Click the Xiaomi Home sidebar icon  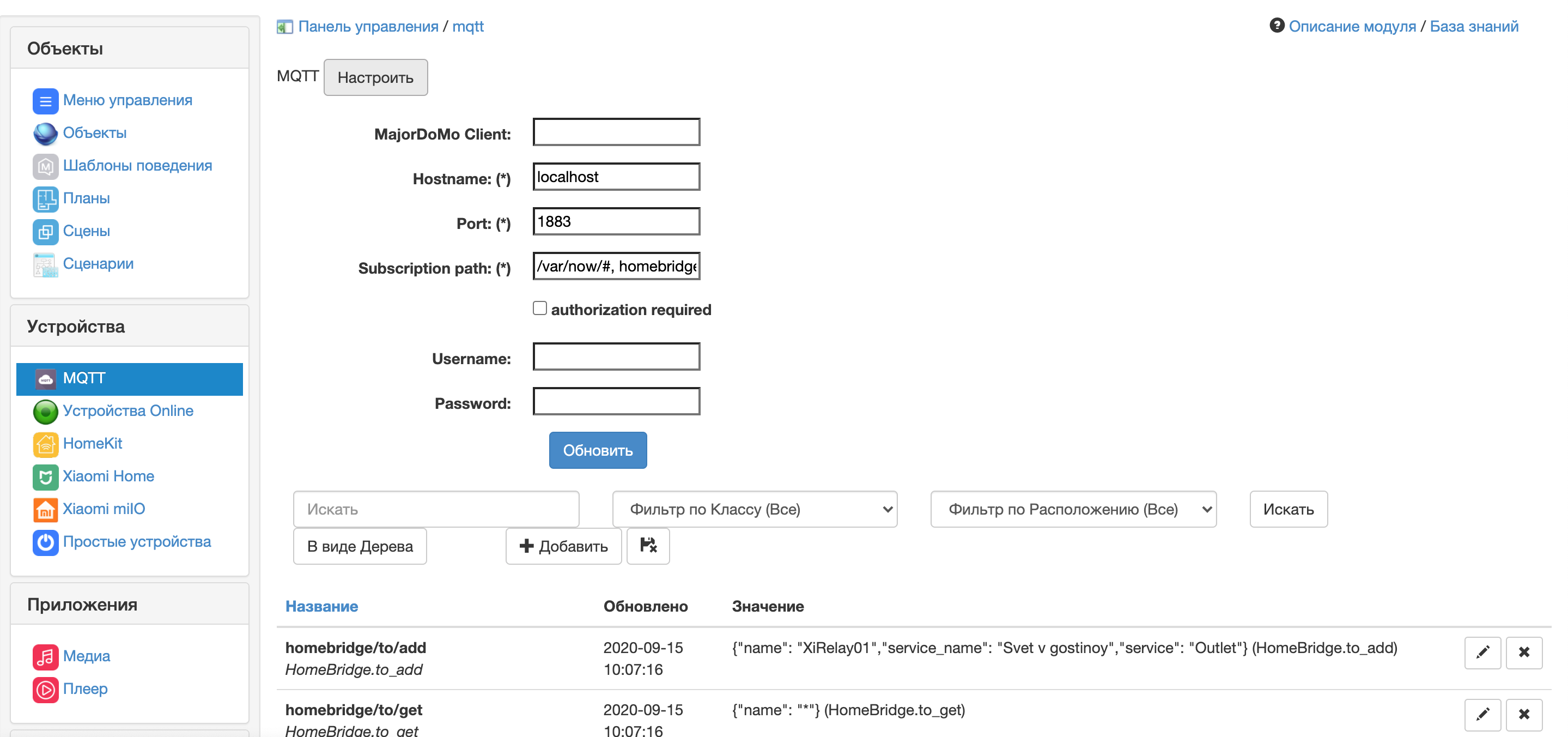coord(45,476)
